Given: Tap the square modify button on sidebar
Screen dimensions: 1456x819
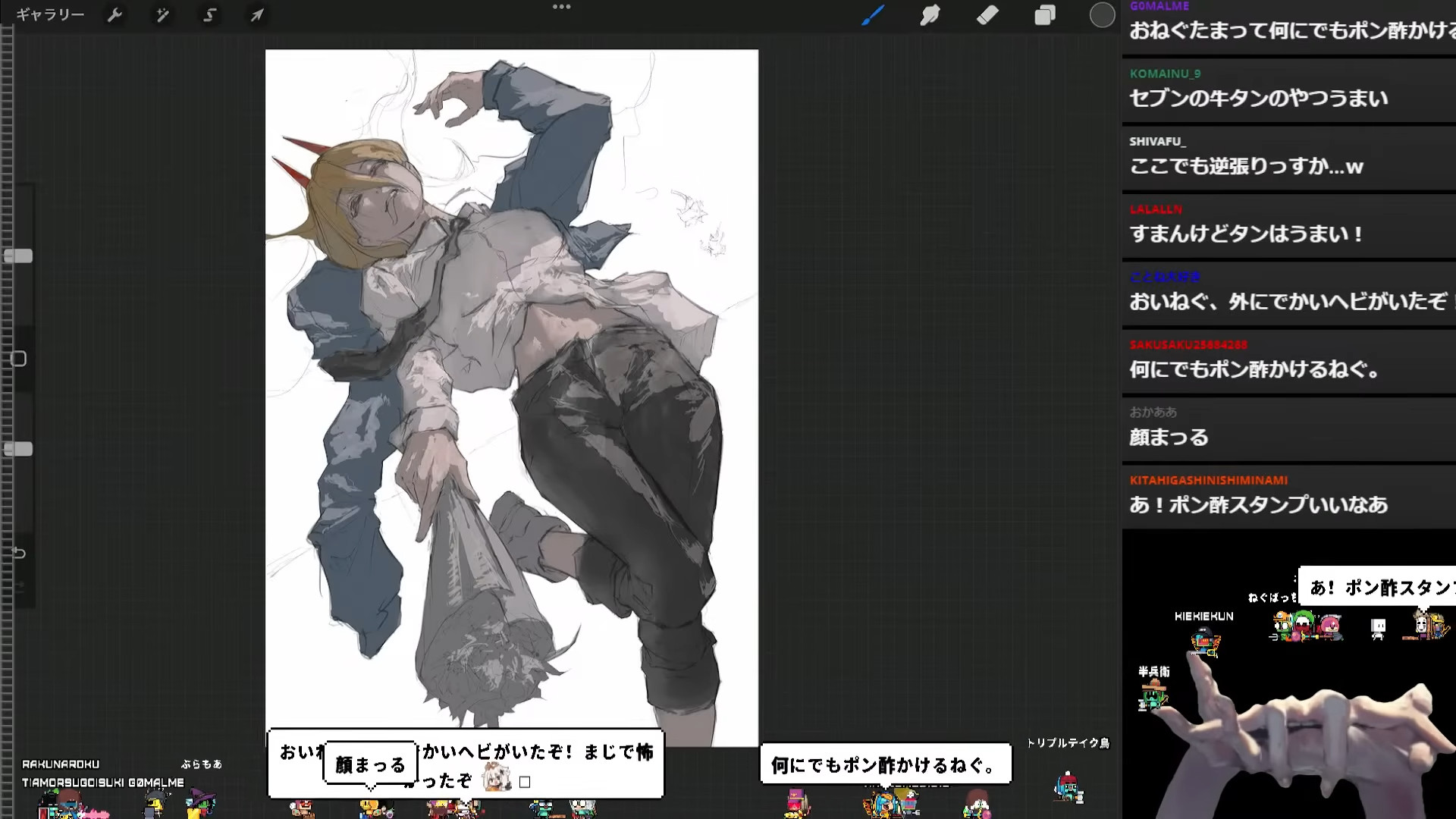Looking at the screenshot, I should (18, 359).
